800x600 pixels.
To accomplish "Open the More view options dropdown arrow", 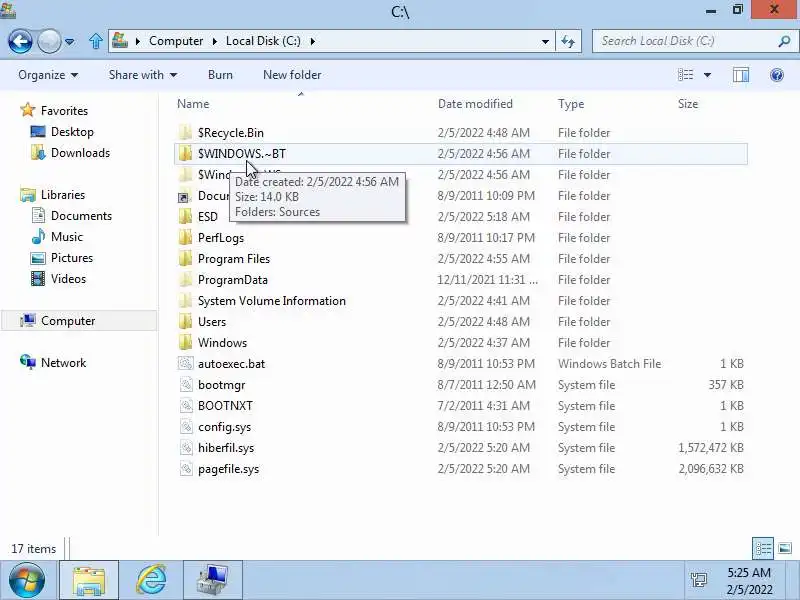I will point(707,75).
